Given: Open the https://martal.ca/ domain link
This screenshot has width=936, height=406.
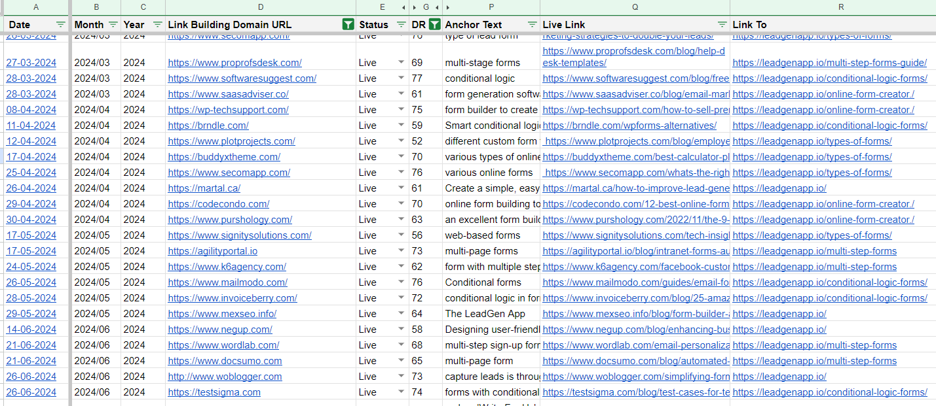Looking at the screenshot, I should [204, 188].
